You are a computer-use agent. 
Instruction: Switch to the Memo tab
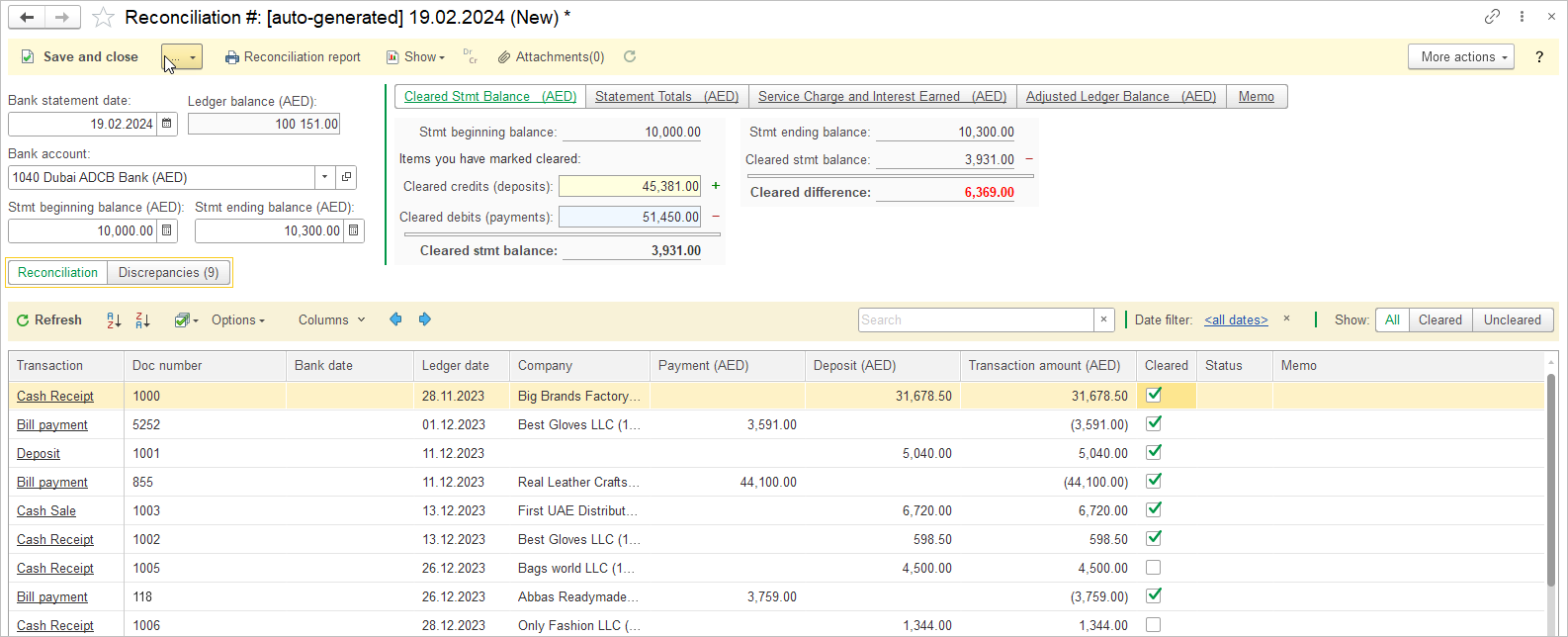click(x=1257, y=96)
